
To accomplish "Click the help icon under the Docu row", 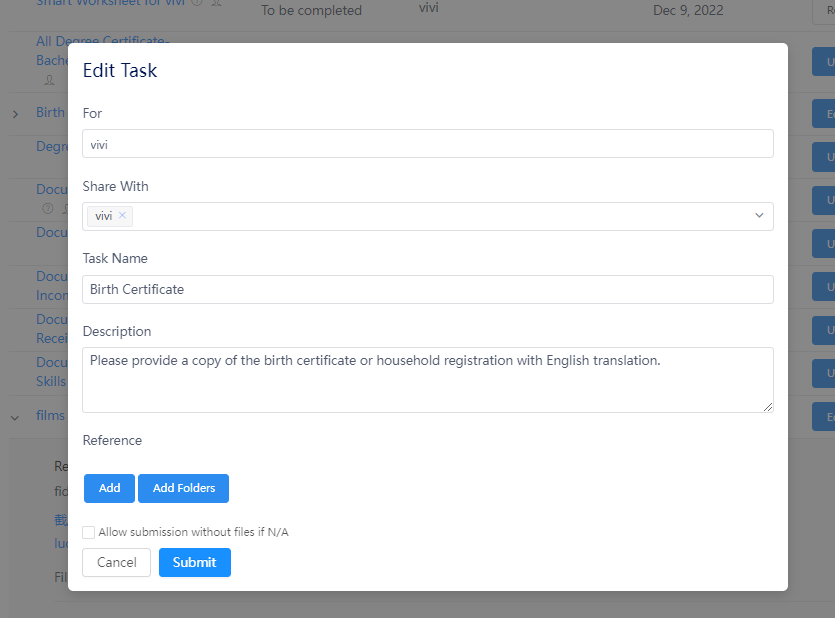I will [47, 209].
